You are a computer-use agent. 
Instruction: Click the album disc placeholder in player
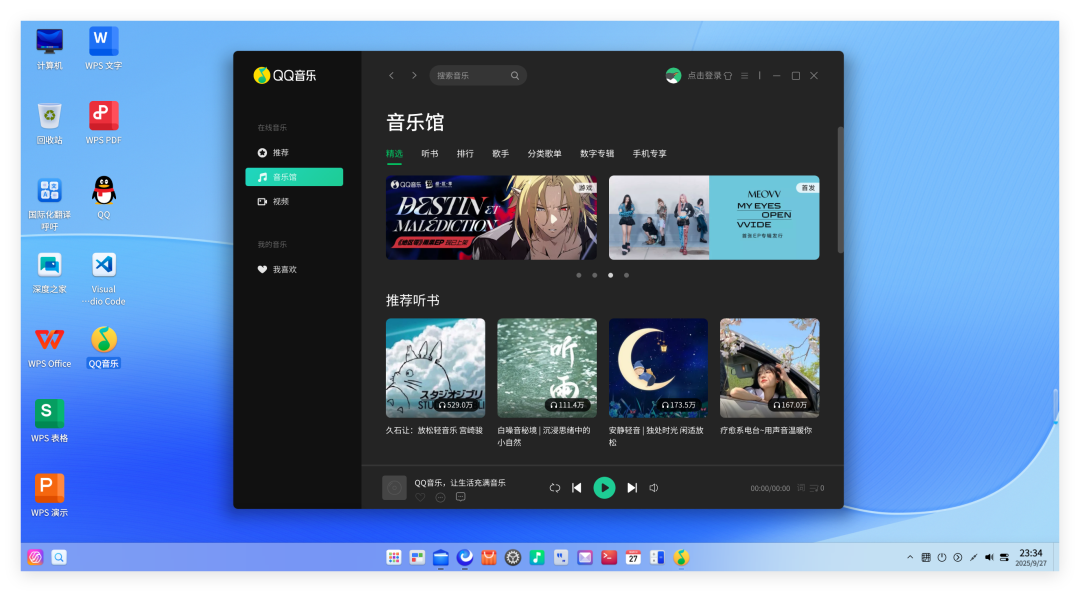click(395, 488)
